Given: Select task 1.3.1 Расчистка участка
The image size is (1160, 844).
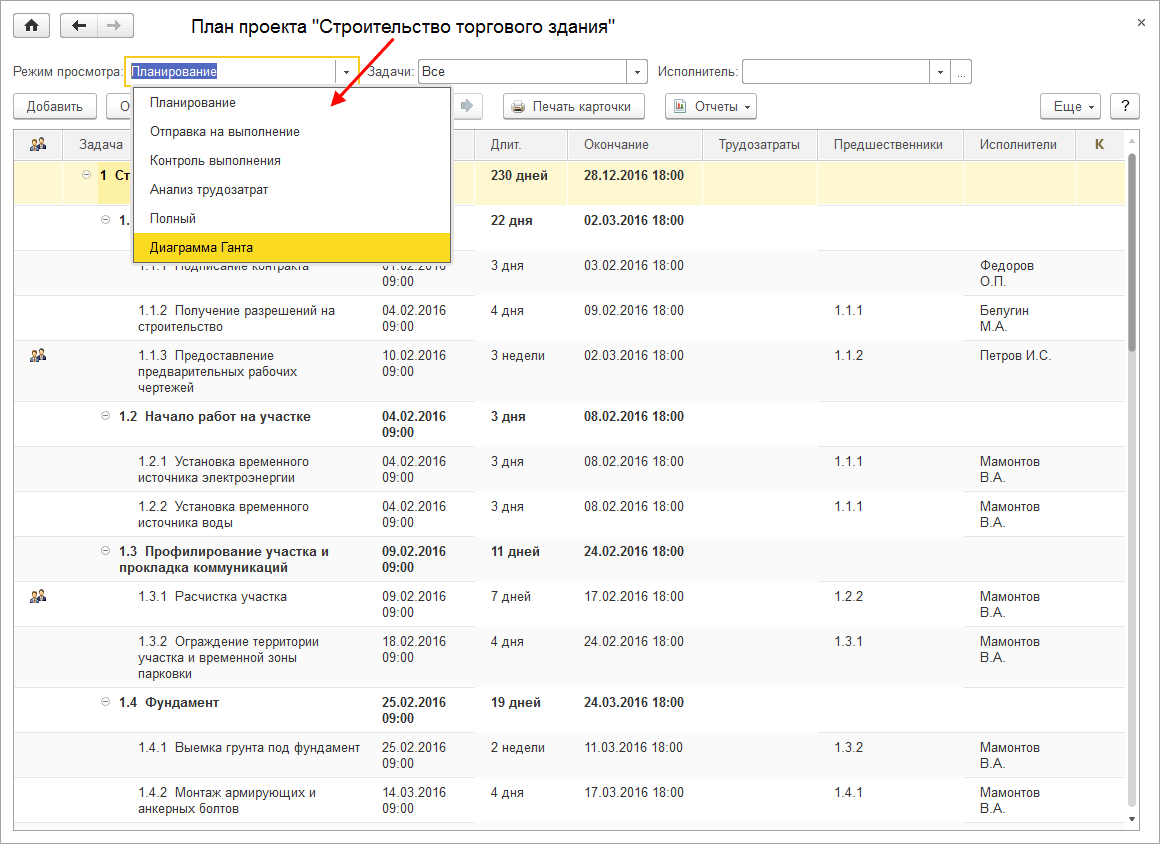Looking at the screenshot, I should coord(212,596).
